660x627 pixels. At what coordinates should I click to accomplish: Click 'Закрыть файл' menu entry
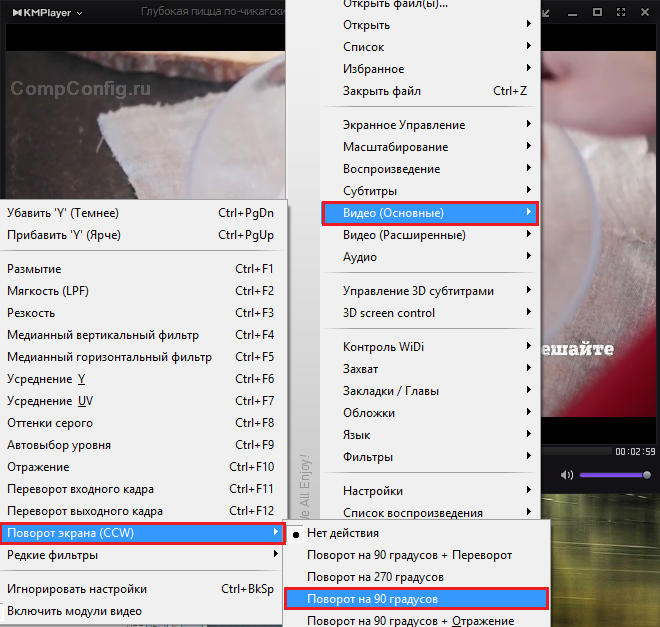point(382,91)
